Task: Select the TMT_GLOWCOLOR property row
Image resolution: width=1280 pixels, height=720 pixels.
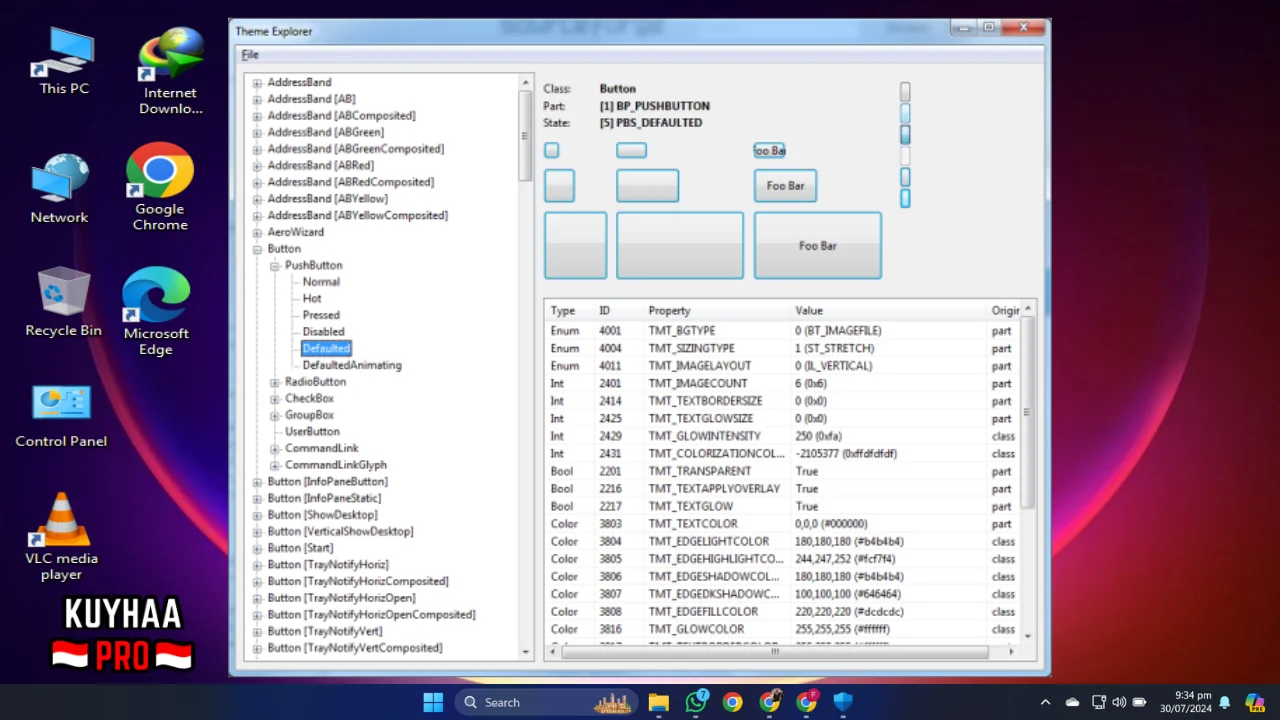Action: [782, 629]
